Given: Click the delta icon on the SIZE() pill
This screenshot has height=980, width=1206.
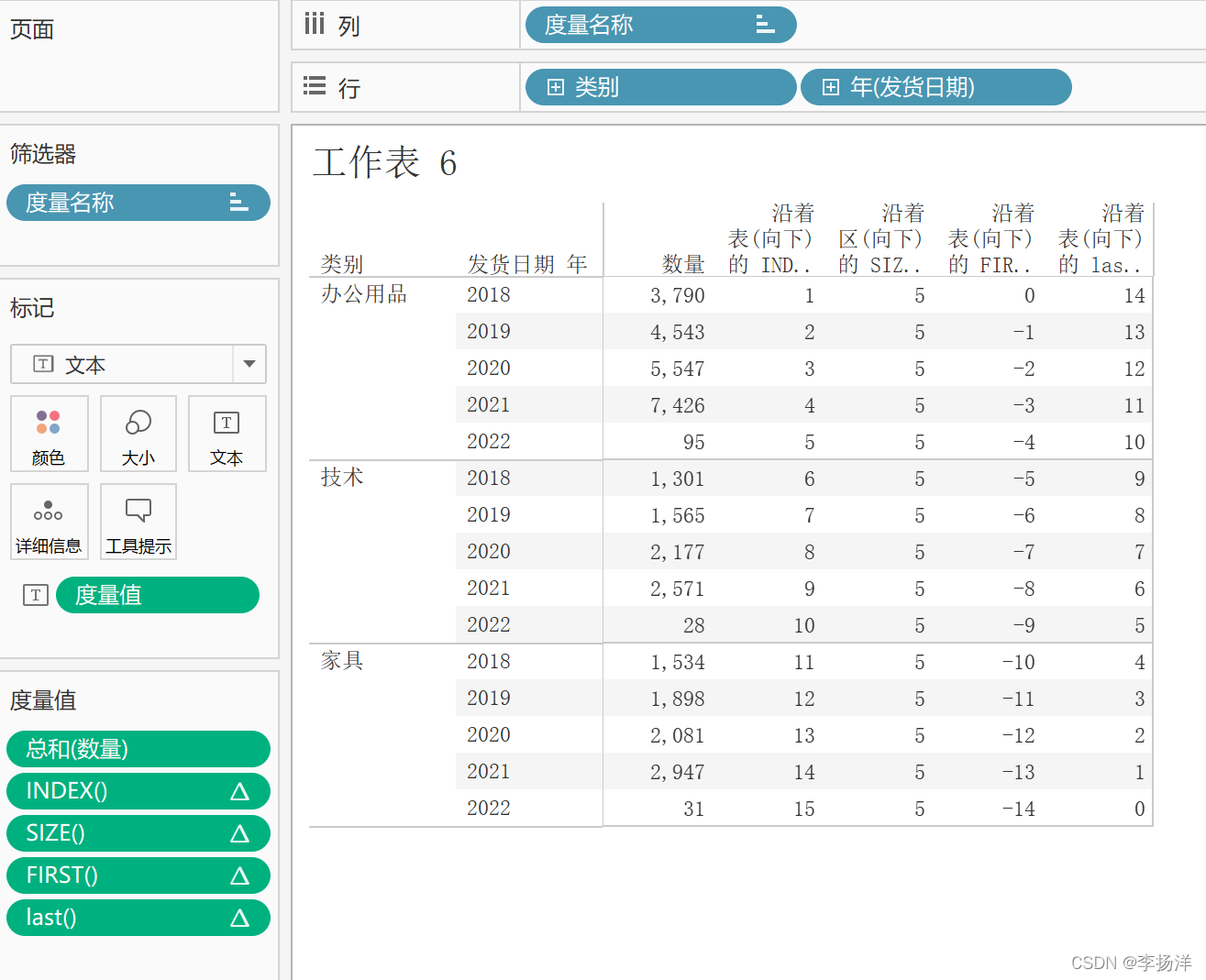Looking at the screenshot, I should pos(239,833).
